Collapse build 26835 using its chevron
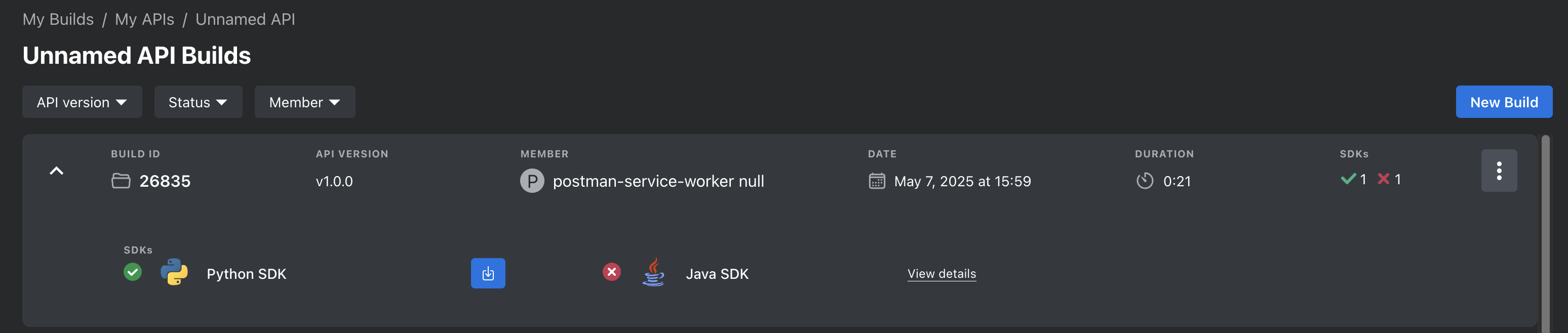Viewport: 1568px width, 333px height. click(x=57, y=171)
